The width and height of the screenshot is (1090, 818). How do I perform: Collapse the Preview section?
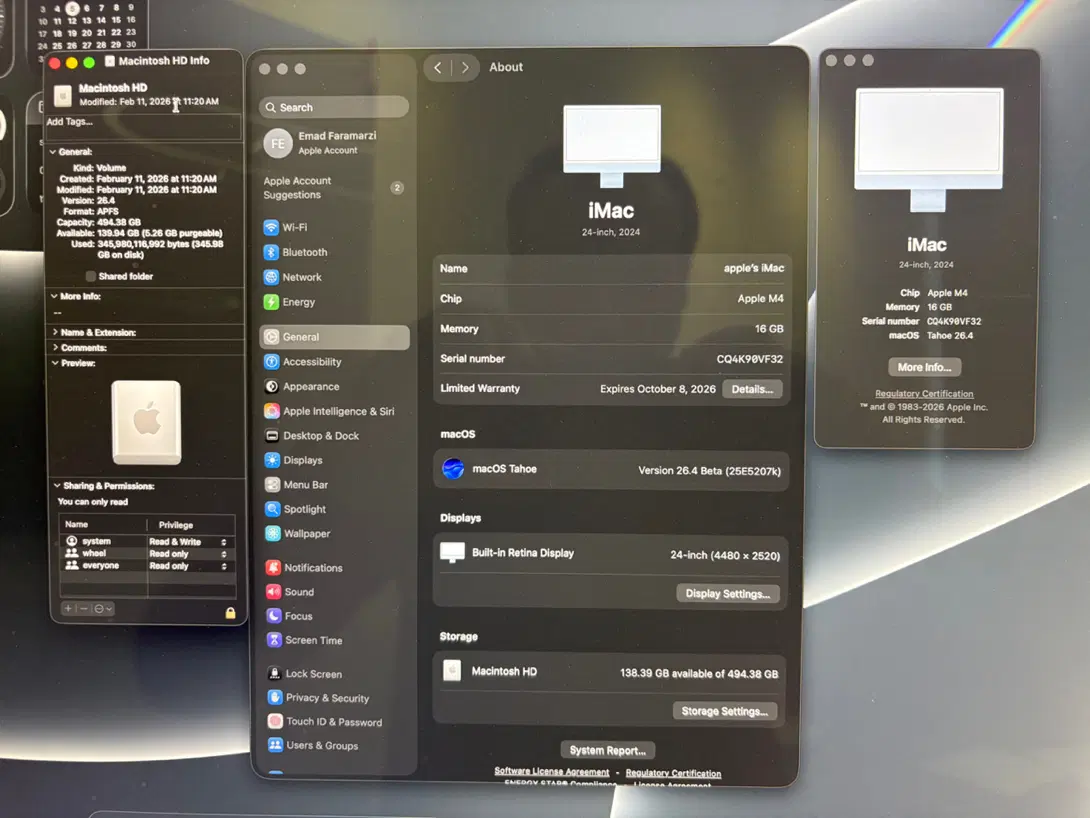coord(56,363)
